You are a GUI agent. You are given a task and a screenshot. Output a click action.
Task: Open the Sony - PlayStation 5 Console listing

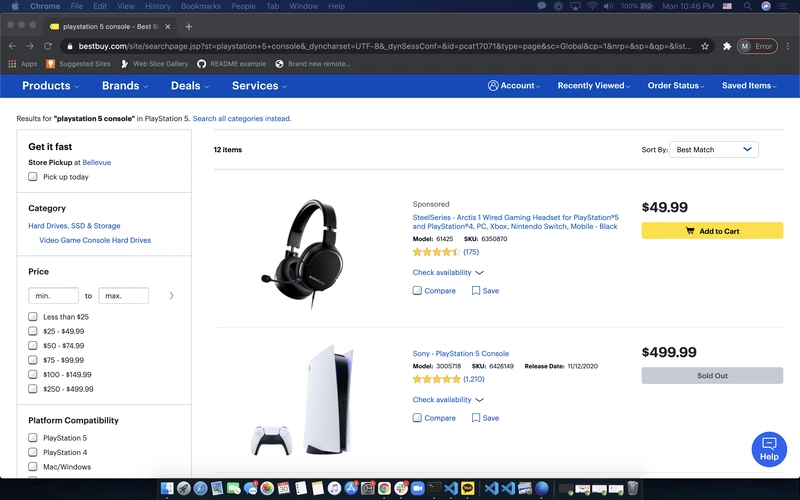(x=460, y=353)
